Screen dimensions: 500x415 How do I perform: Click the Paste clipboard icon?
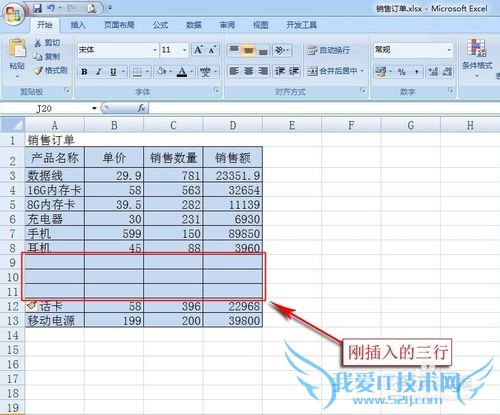tap(17, 49)
